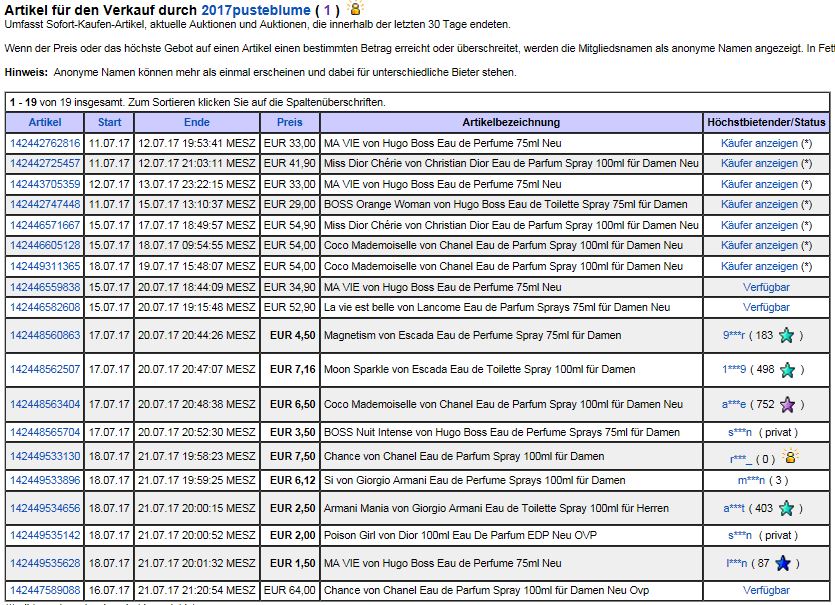Show buyer for item ending 13.07.17 23:22:15
The image size is (835, 605).
(759, 184)
